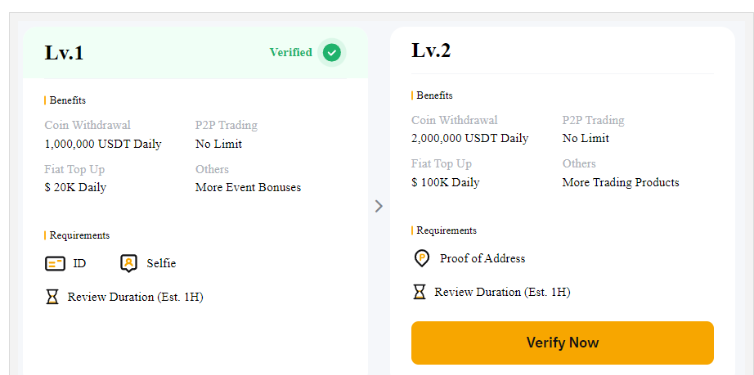This screenshot has height=375, width=754.
Task: Click '$ 100K Daily' fiat value
Action: click(445, 182)
